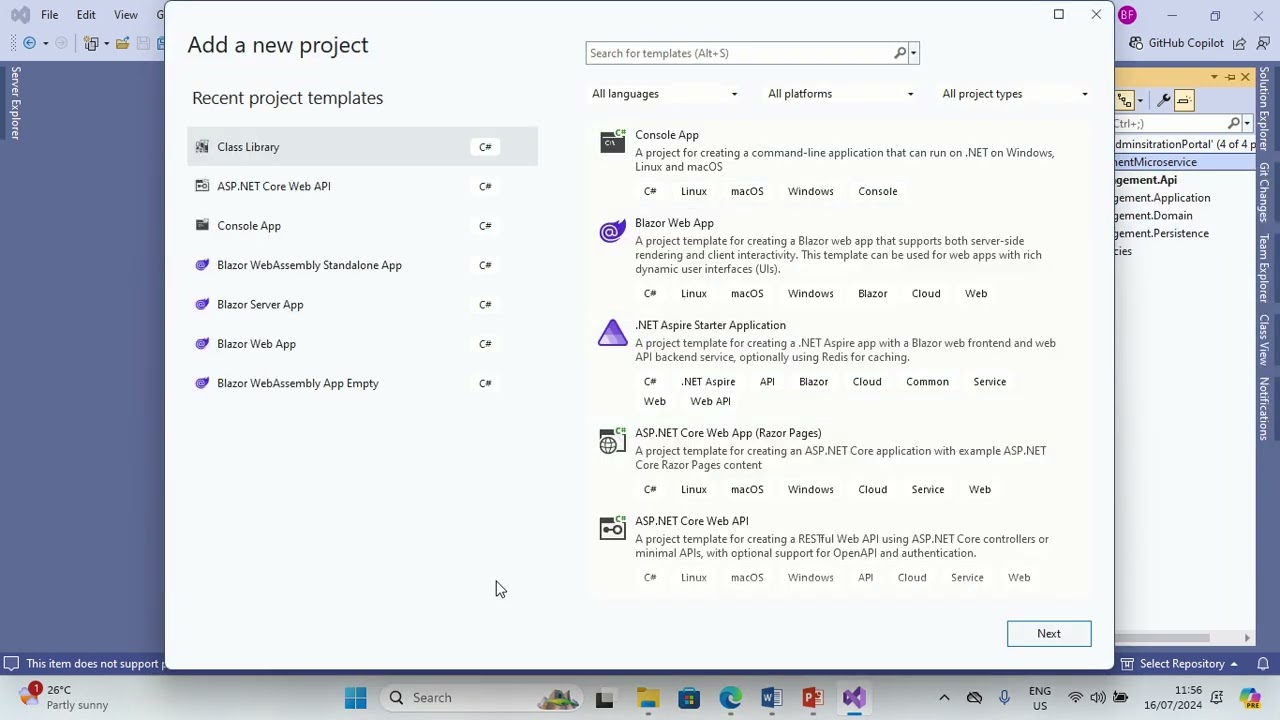
Task: Open Solution Explorer search options dropdown
Action: pos(1247,123)
